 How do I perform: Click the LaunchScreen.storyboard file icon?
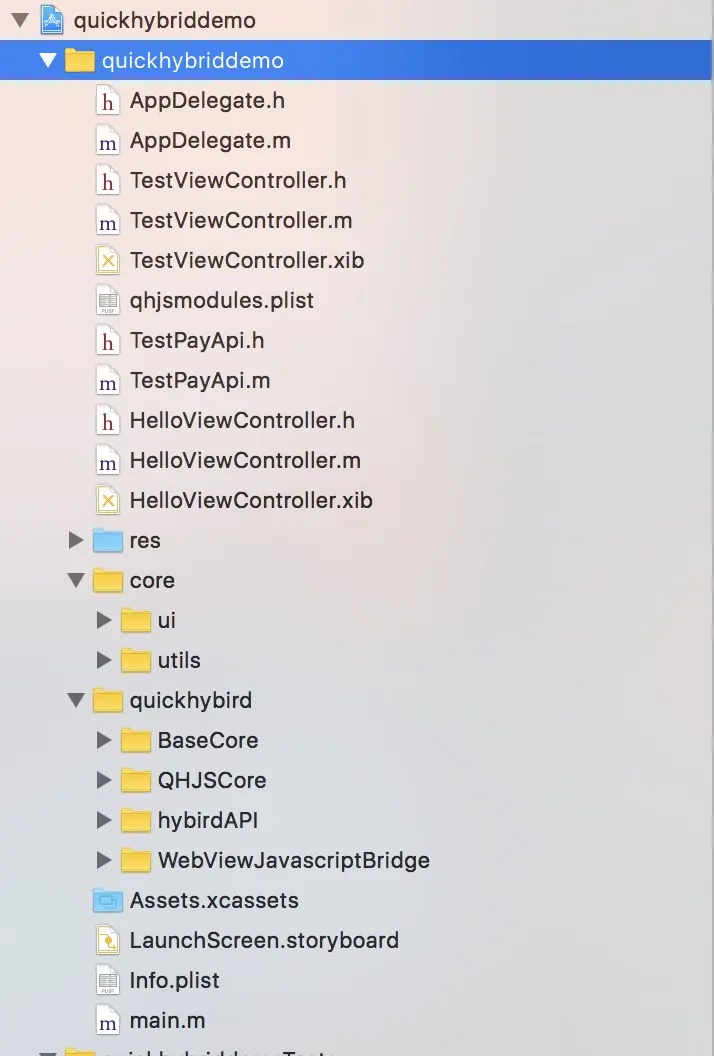(x=108, y=940)
